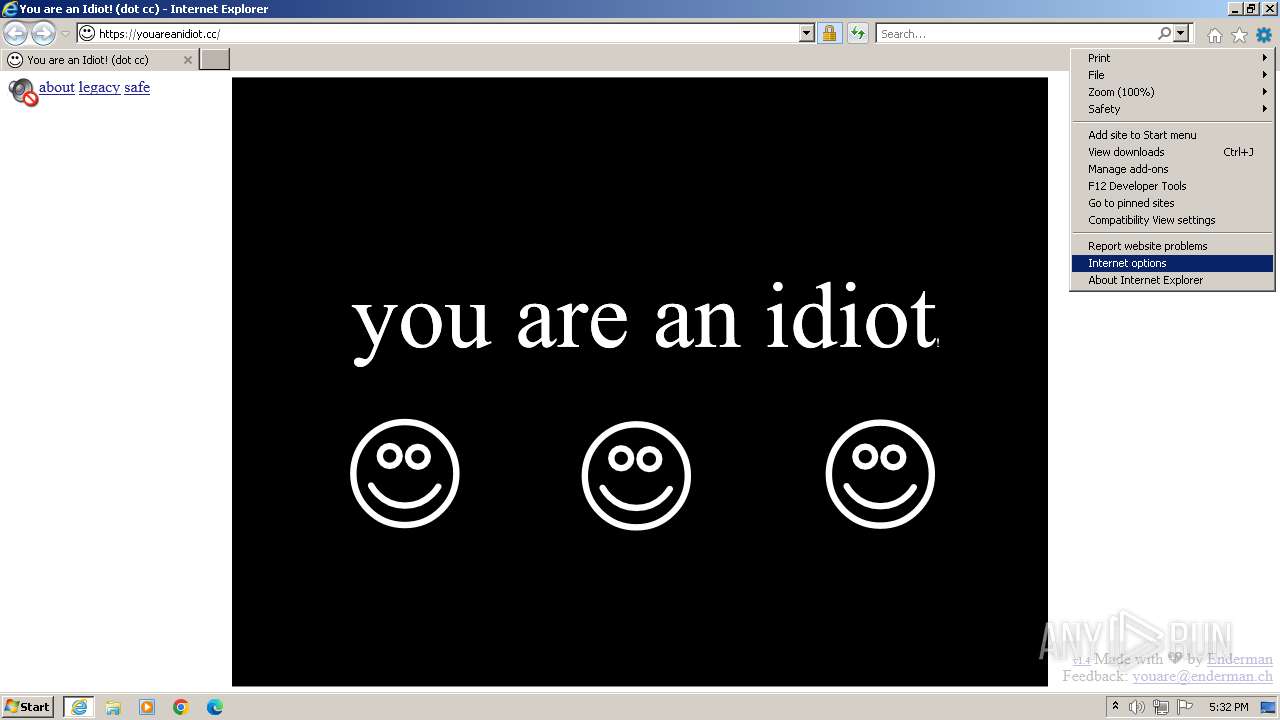Image resolution: width=1280 pixels, height=720 pixels.
Task: Click the Refresh page button
Action: point(857,34)
